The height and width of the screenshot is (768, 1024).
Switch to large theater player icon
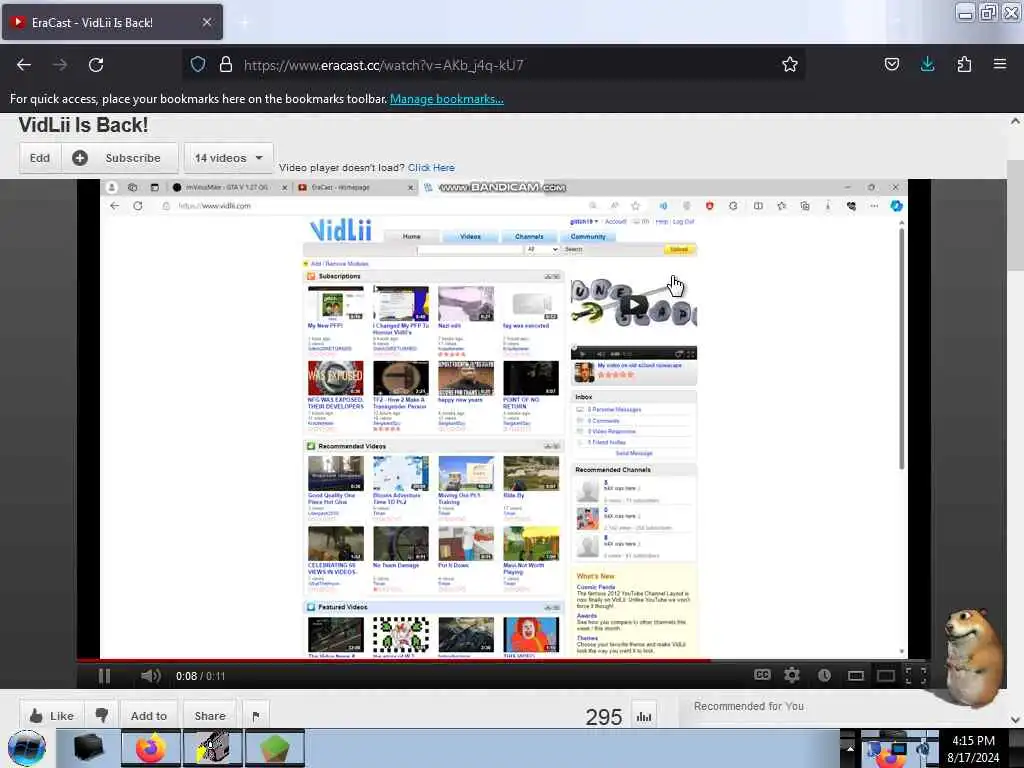click(886, 675)
